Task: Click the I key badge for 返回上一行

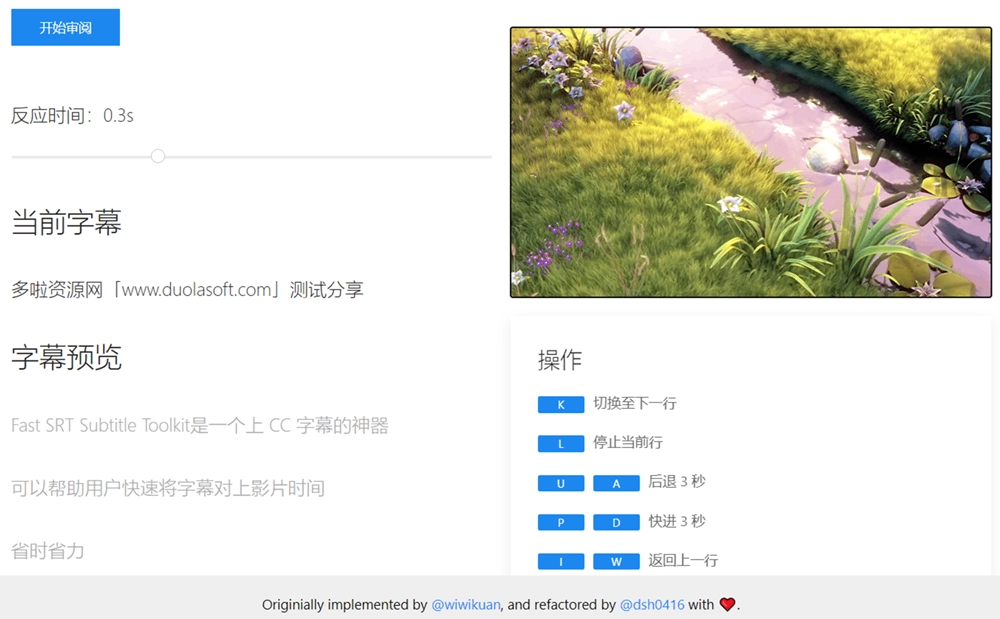Action: pyautogui.click(x=561, y=562)
